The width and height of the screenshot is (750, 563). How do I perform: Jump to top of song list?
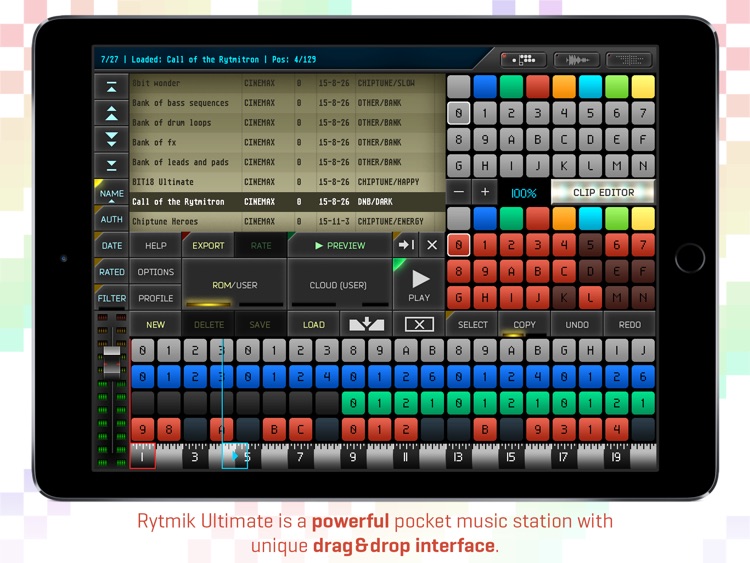pos(111,87)
